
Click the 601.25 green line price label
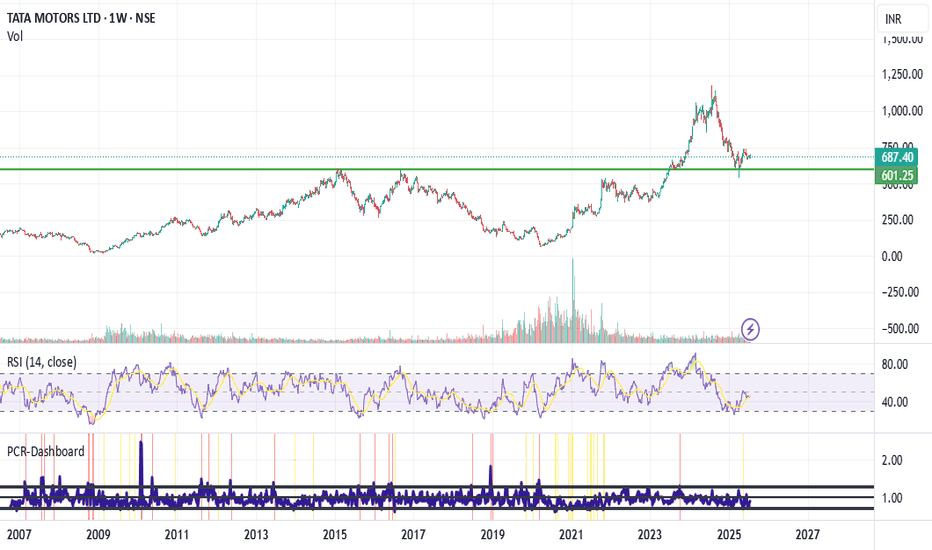pyautogui.click(x=896, y=175)
